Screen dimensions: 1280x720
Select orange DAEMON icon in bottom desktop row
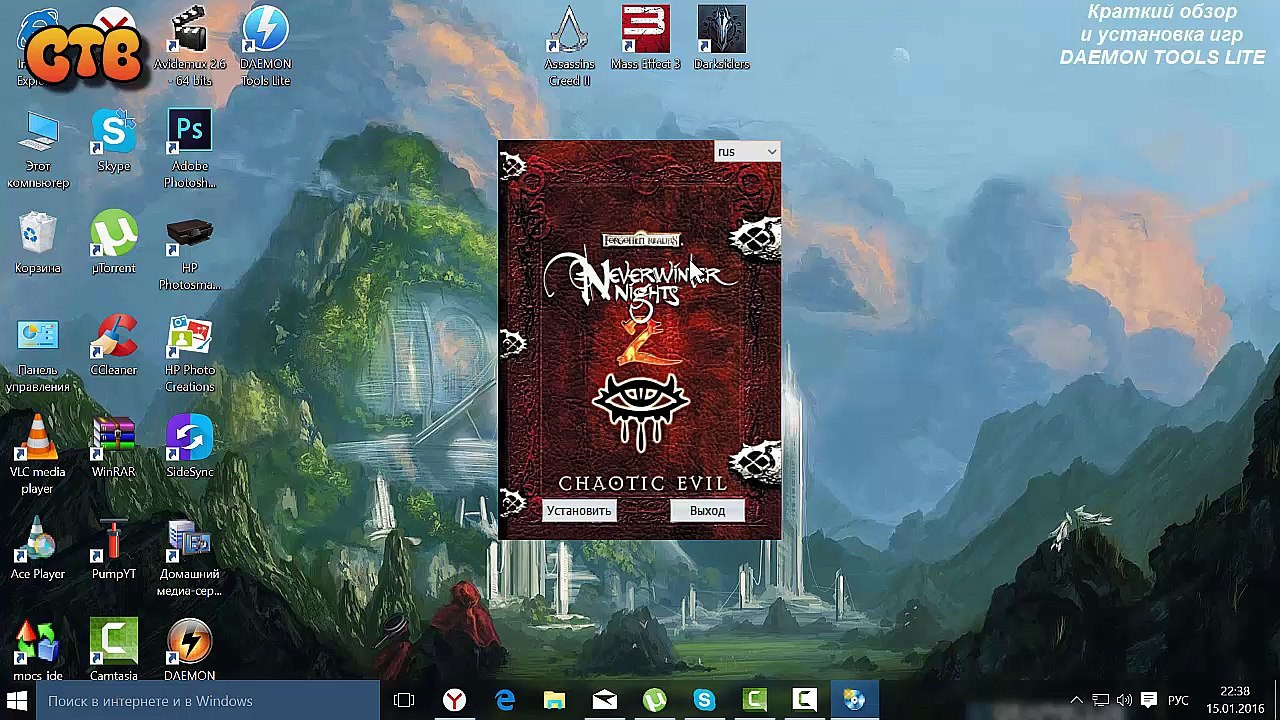coord(190,650)
